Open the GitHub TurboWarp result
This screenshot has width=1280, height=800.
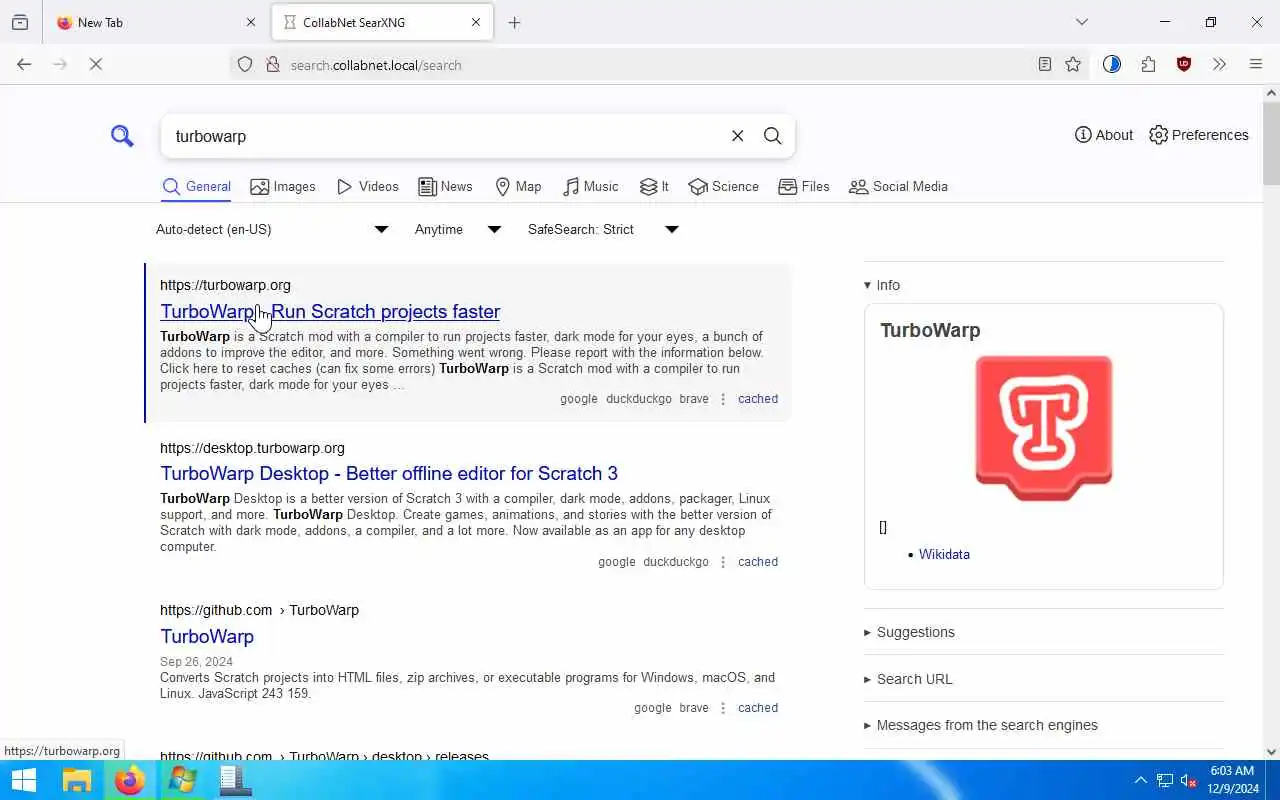point(207,637)
